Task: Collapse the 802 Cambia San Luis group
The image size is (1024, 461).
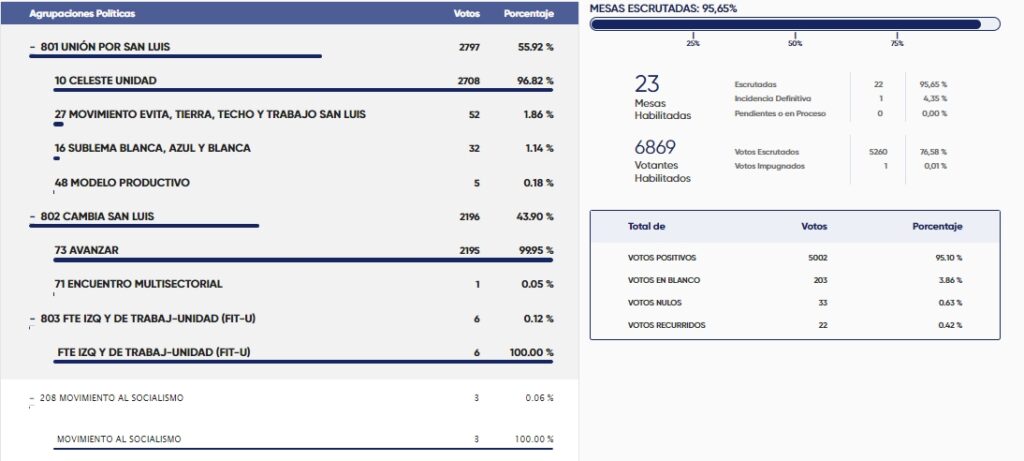Action: pos(33,217)
